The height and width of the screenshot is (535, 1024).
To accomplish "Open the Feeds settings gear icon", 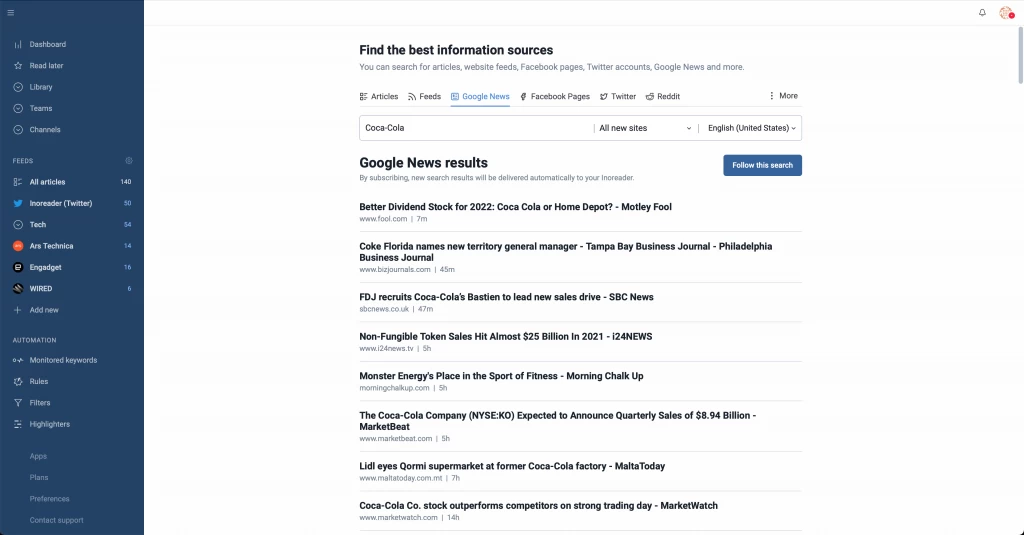I will [x=129, y=161].
